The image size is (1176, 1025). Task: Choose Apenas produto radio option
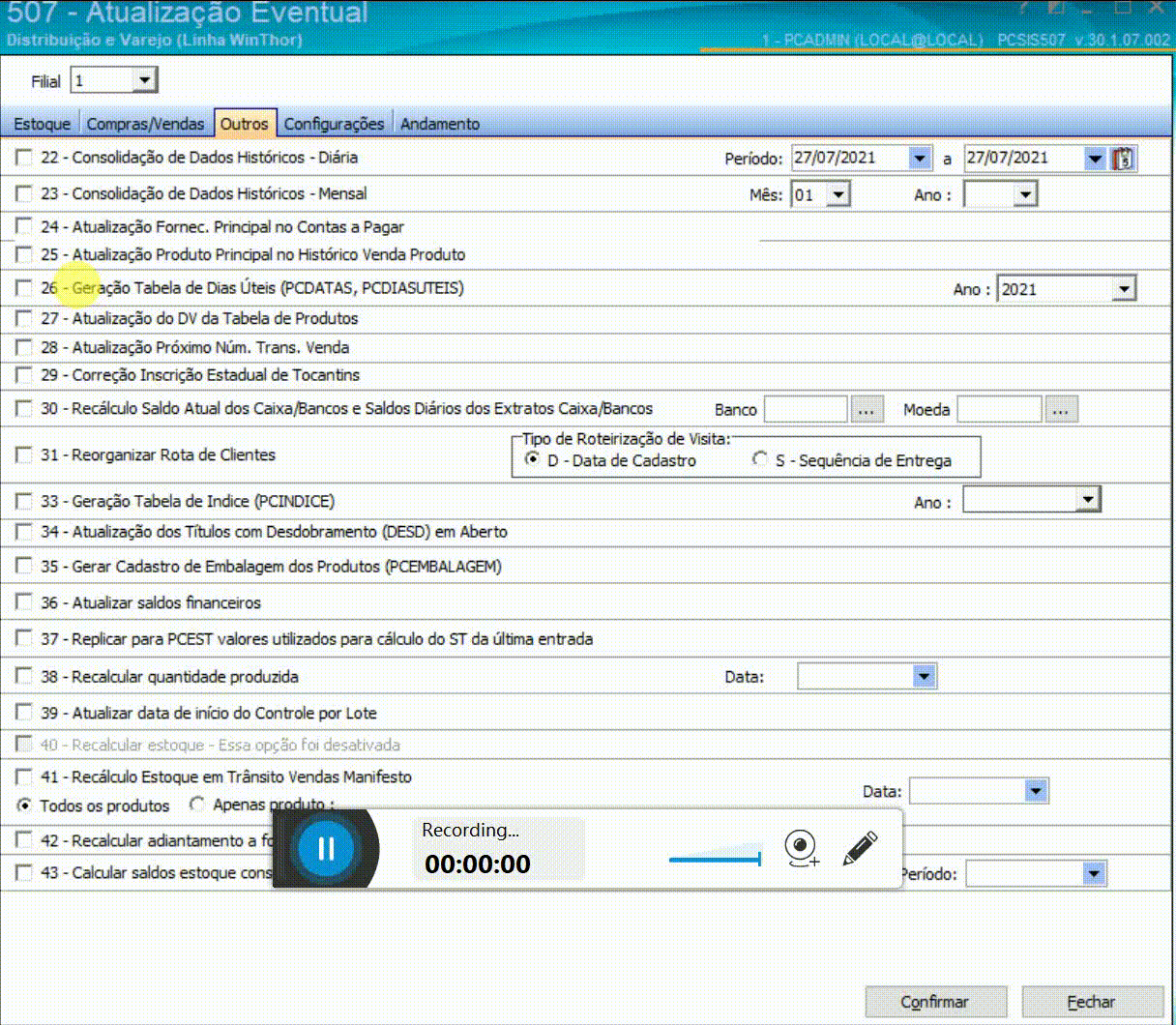click(x=197, y=804)
